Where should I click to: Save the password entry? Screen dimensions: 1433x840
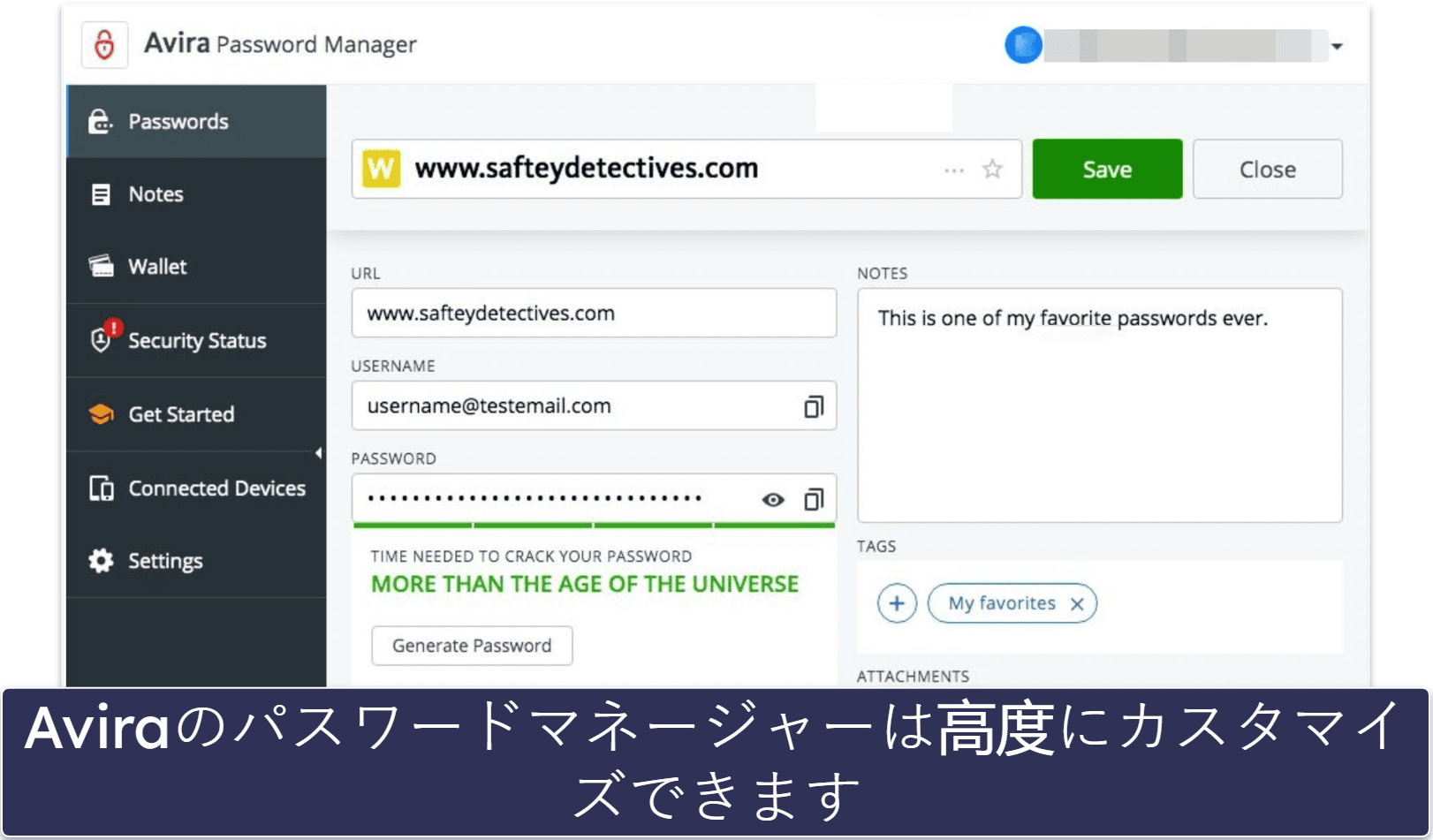pos(1107,169)
